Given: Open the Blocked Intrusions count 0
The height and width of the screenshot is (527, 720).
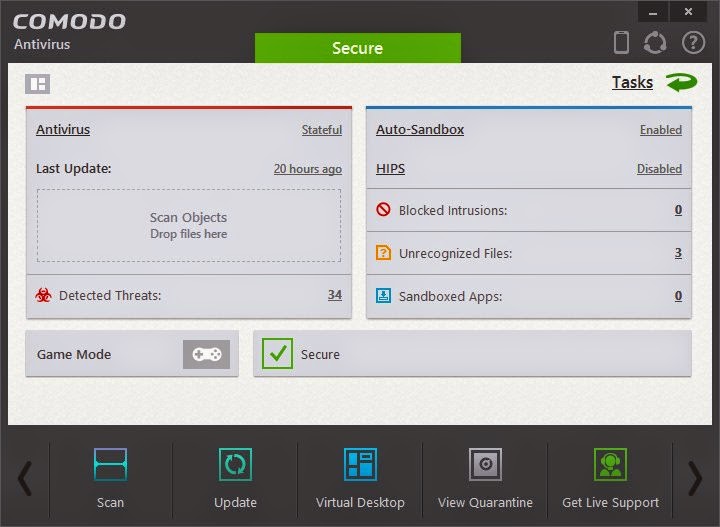Looking at the screenshot, I should pyautogui.click(x=678, y=210).
